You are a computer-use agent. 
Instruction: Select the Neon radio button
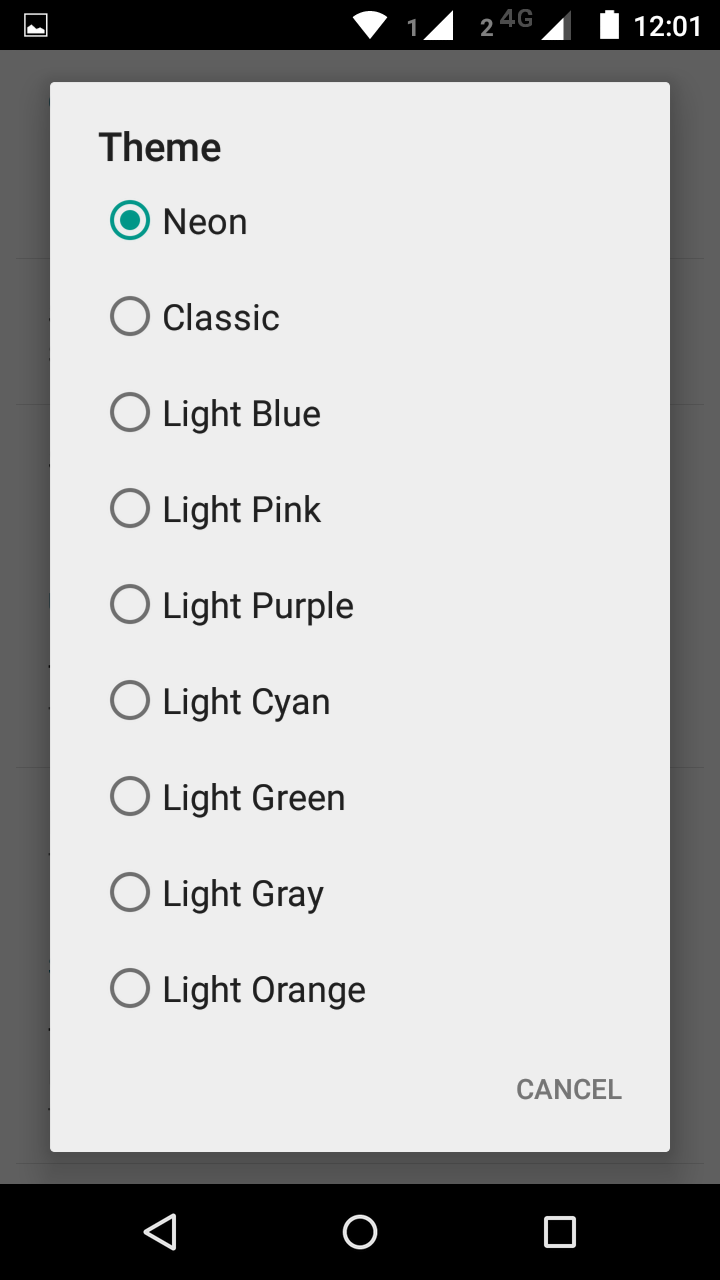pyautogui.click(x=130, y=221)
